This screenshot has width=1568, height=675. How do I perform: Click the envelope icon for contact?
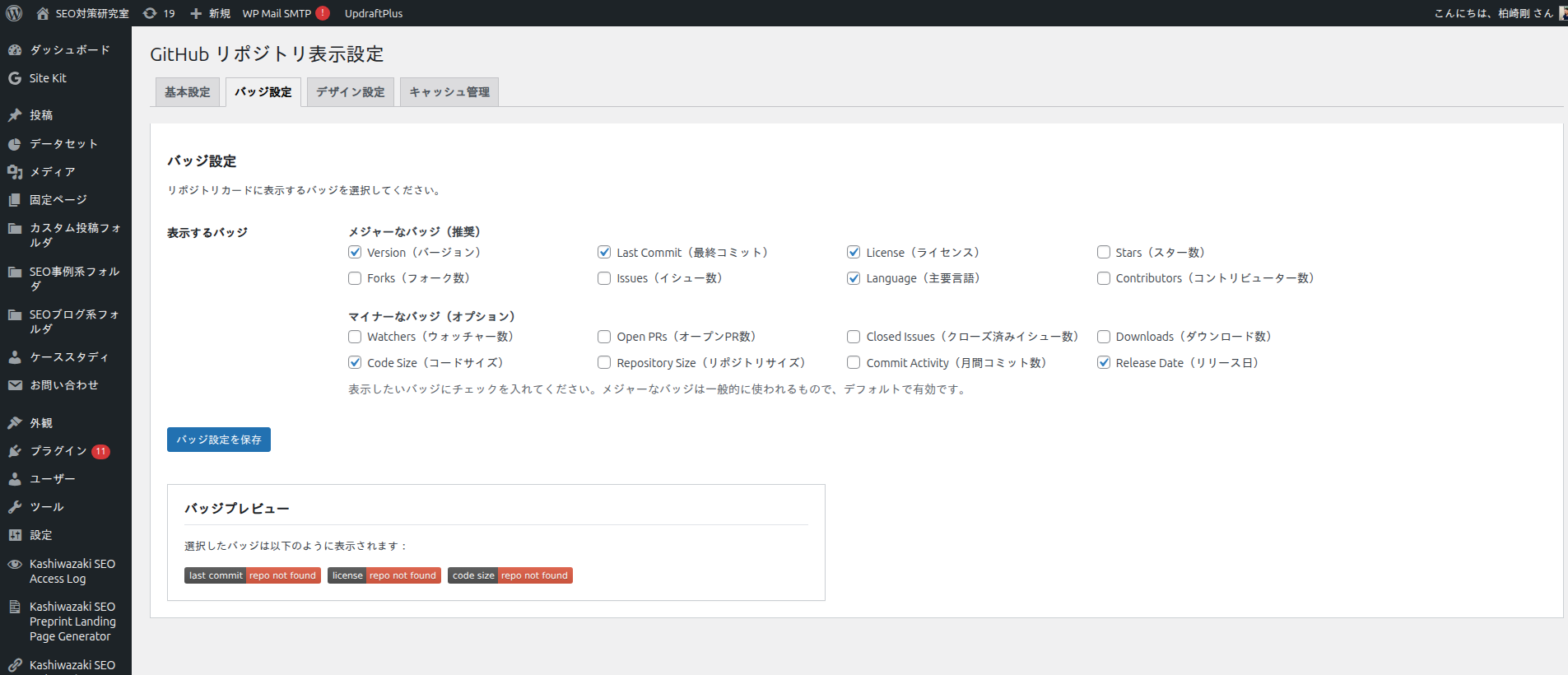point(15,385)
